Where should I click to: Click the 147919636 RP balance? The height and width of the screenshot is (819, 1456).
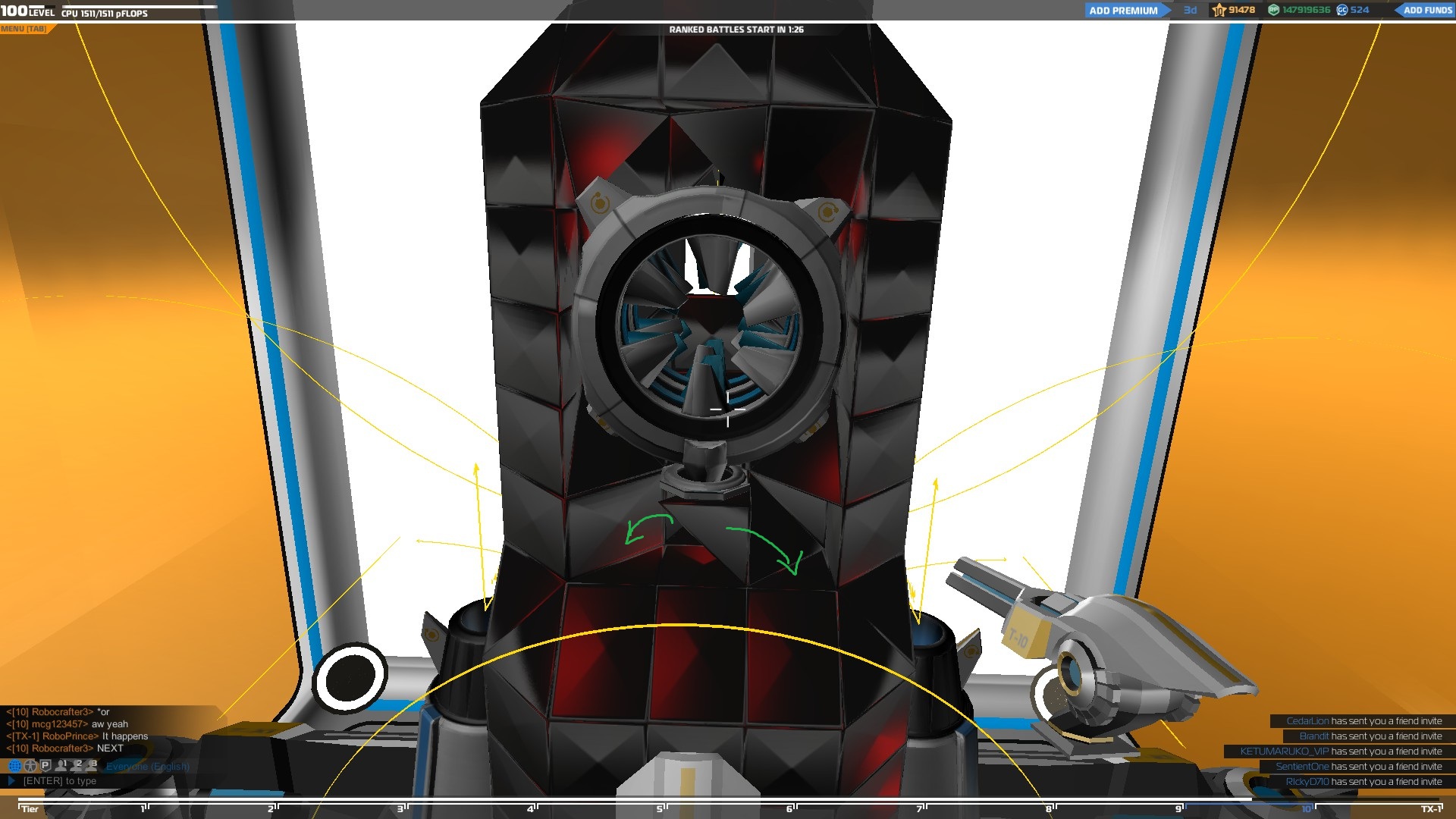tap(1306, 10)
